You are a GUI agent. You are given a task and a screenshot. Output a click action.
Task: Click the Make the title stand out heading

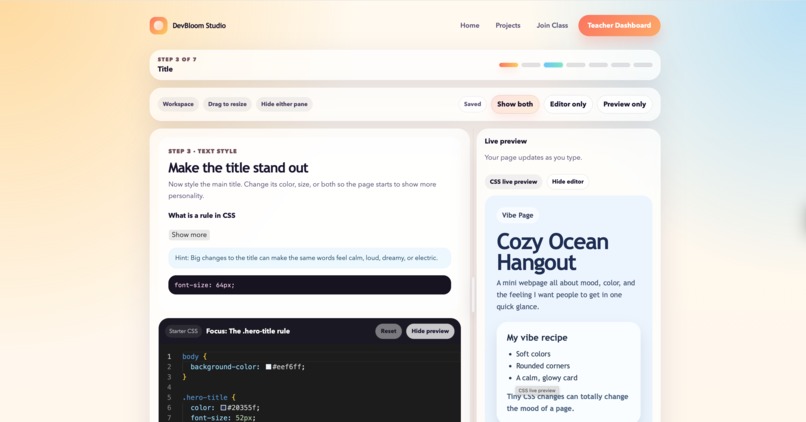(x=238, y=168)
